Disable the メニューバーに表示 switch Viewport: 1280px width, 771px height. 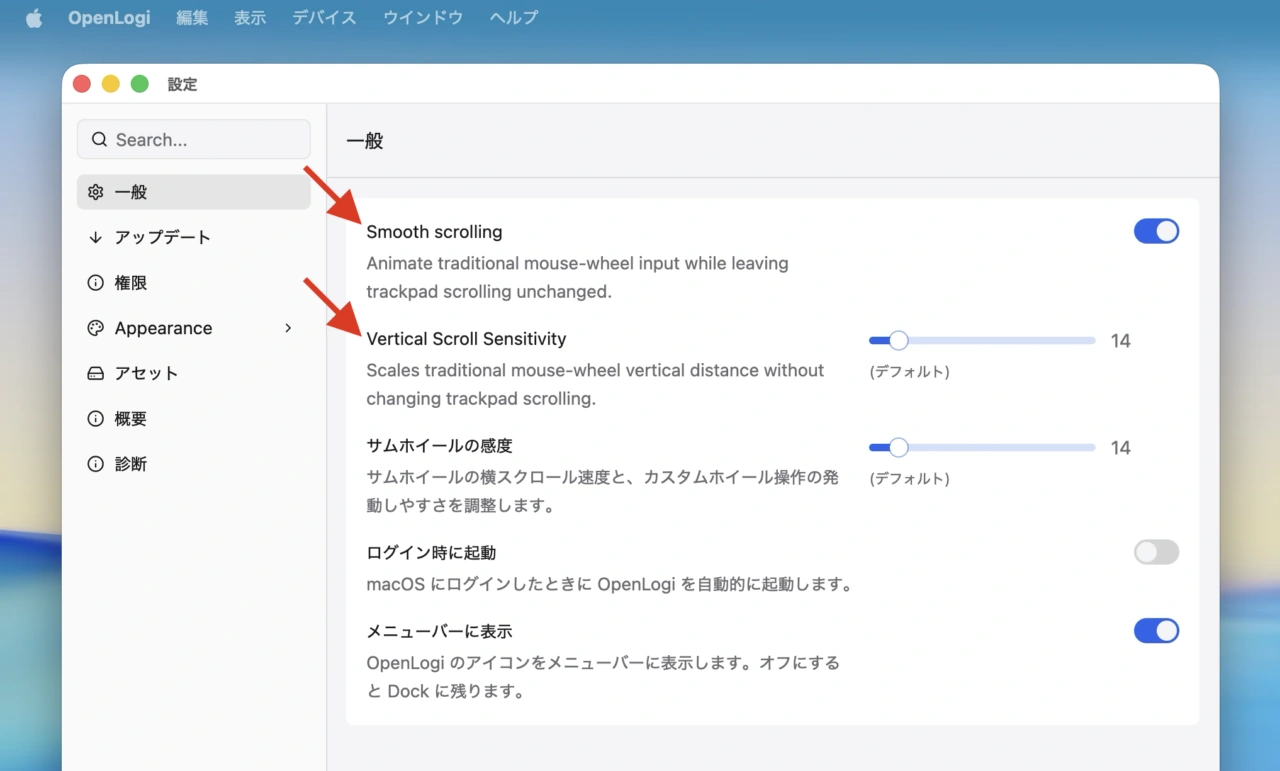(x=1156, y=631)
